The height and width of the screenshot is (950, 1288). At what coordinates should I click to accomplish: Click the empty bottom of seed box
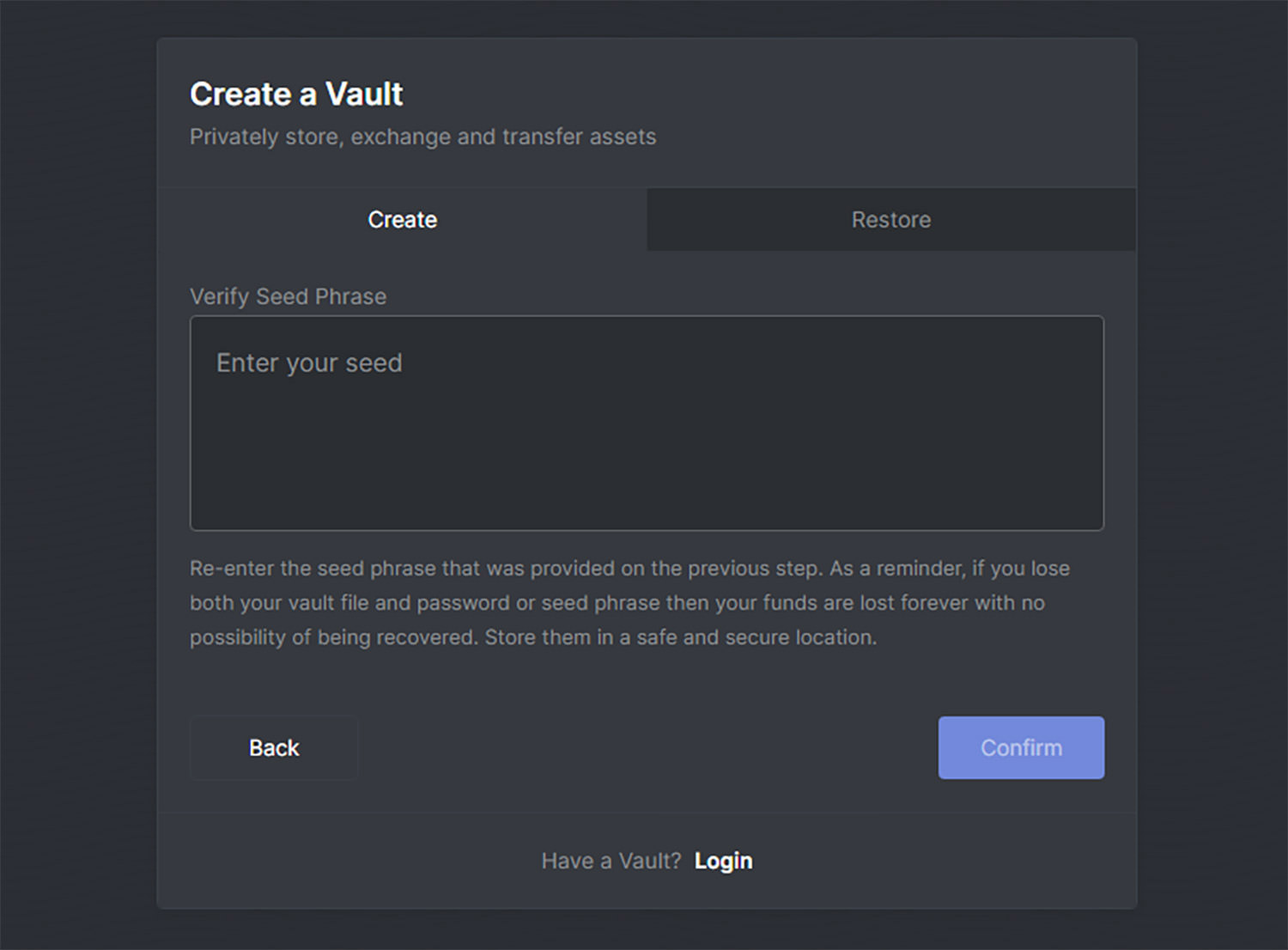647,490
